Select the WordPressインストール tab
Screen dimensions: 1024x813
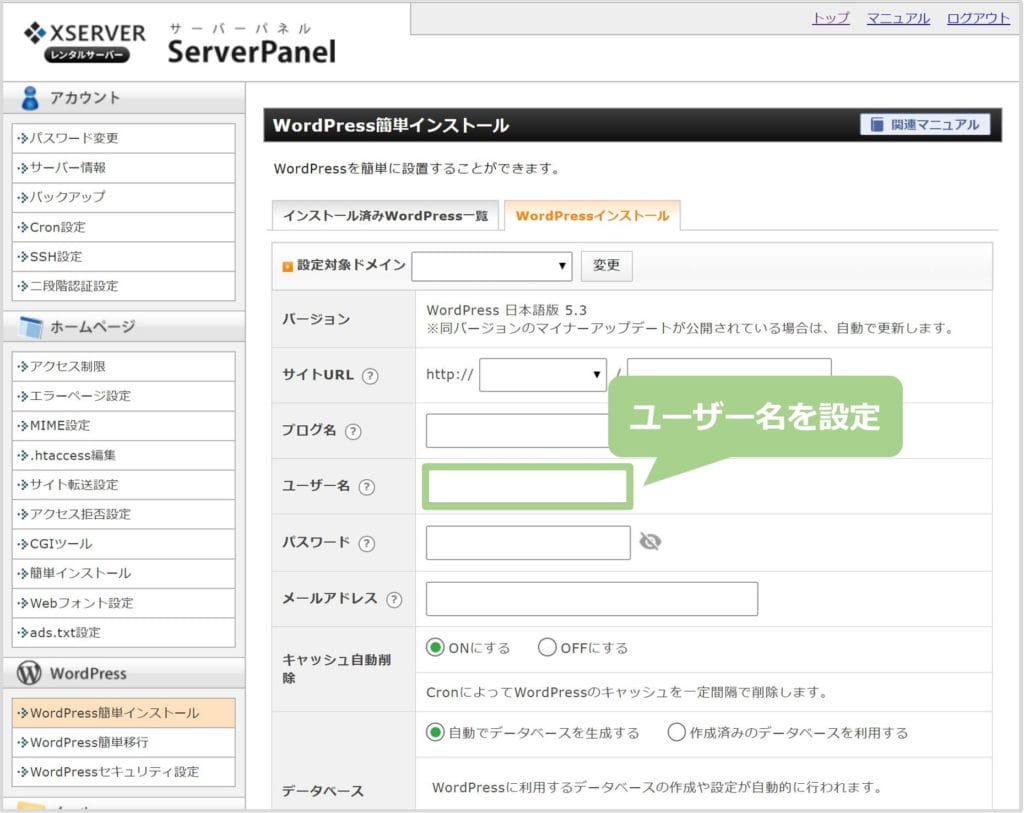point(592,216)
